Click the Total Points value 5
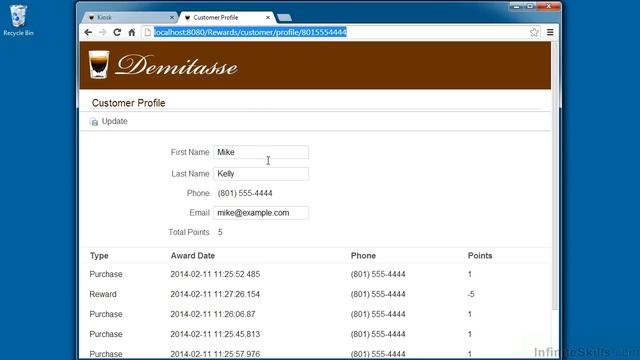This screenshot has height=360, width=640. [x=220, y=232]
